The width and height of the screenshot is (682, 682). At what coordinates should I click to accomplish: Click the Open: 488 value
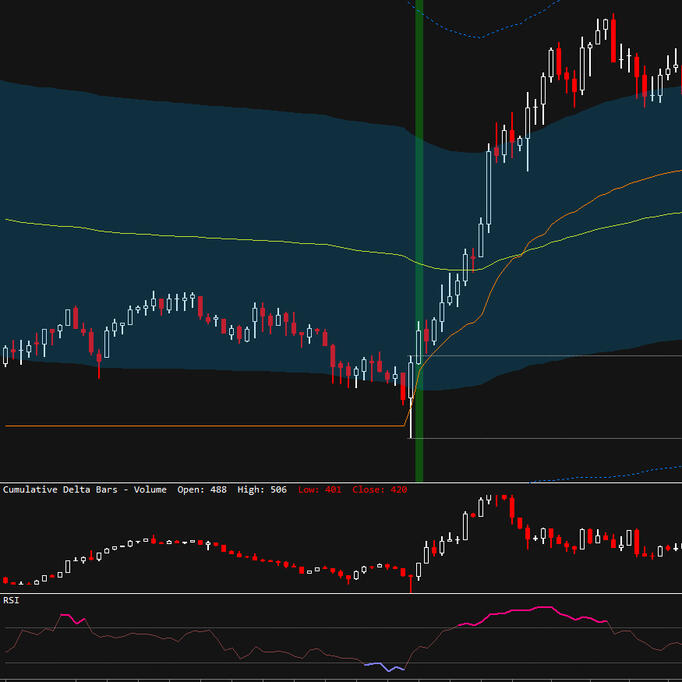pyautogui.click(x=202, y=489)
